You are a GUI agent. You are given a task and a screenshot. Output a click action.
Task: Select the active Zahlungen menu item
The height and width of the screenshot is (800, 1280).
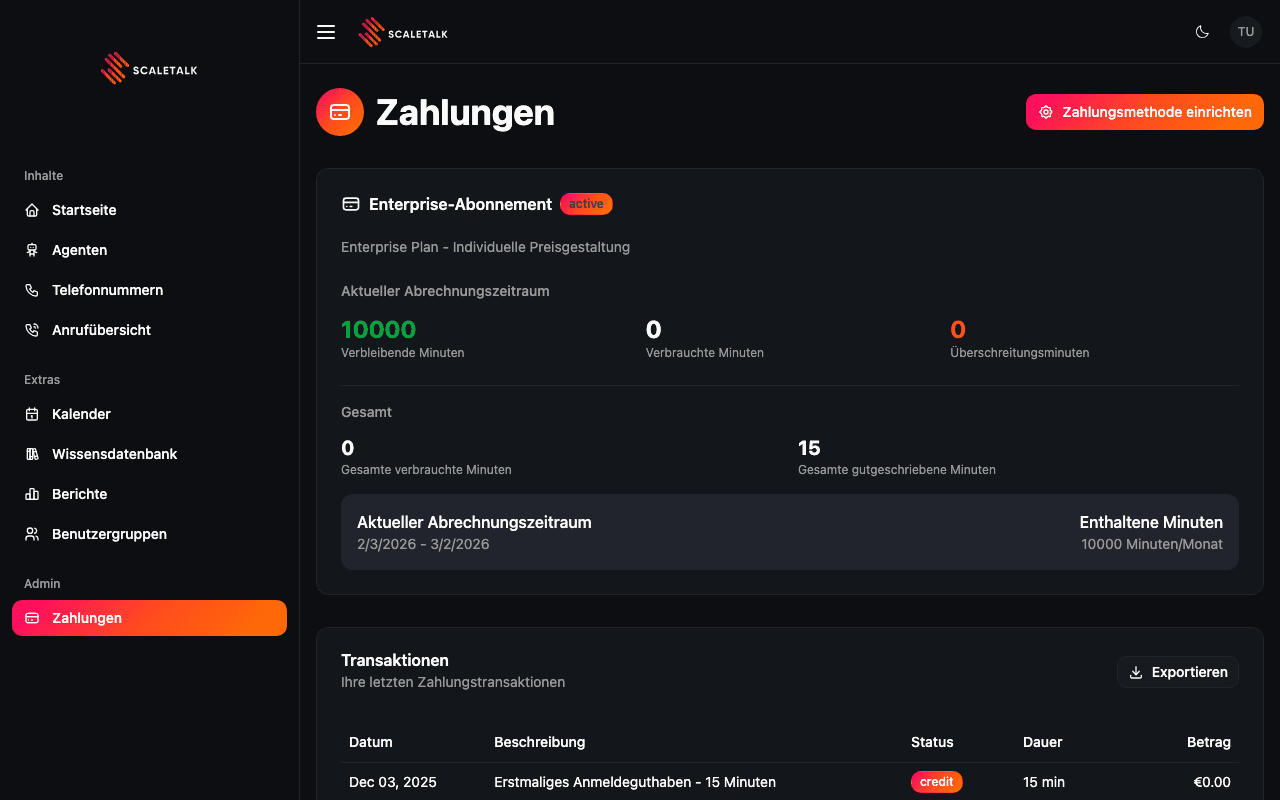coord(149,618)
